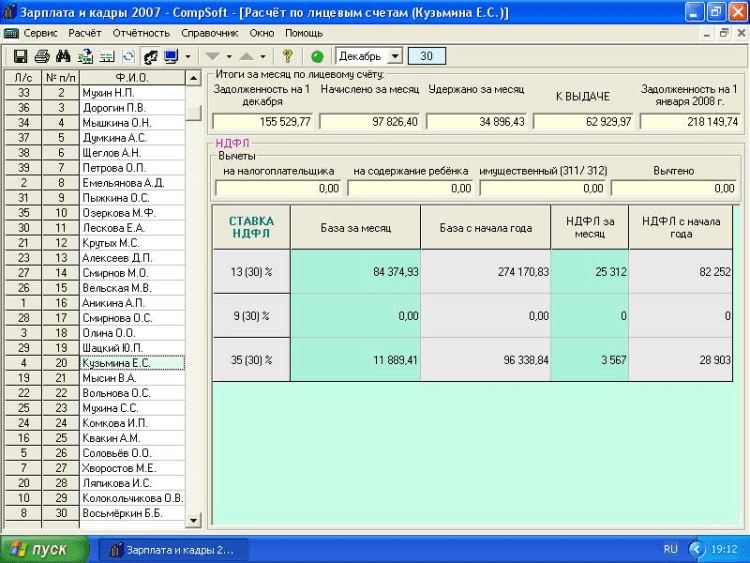The height and width of the screenshot is (563, 750).
Task: Click the RU language indicator in tray
Action: tap(670, 549)
